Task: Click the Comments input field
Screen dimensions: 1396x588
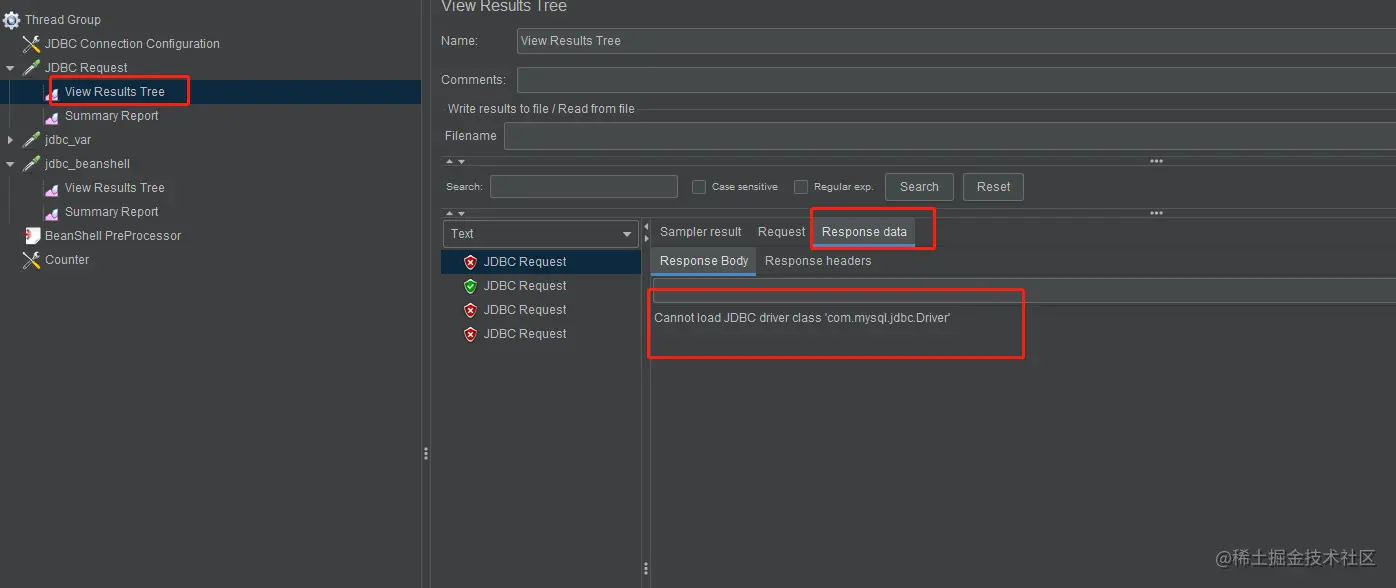Action: click(x=957, y=80)
